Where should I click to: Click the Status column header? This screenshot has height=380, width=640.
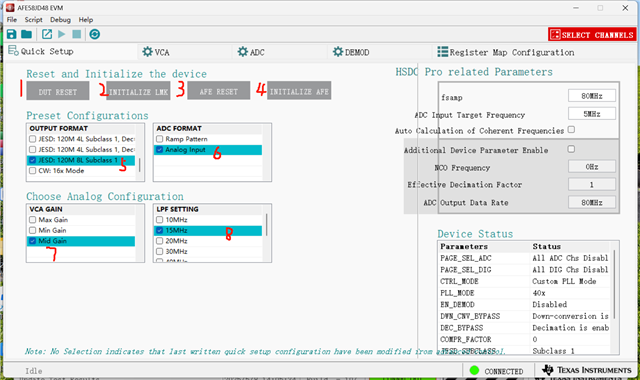click(570, 246)
